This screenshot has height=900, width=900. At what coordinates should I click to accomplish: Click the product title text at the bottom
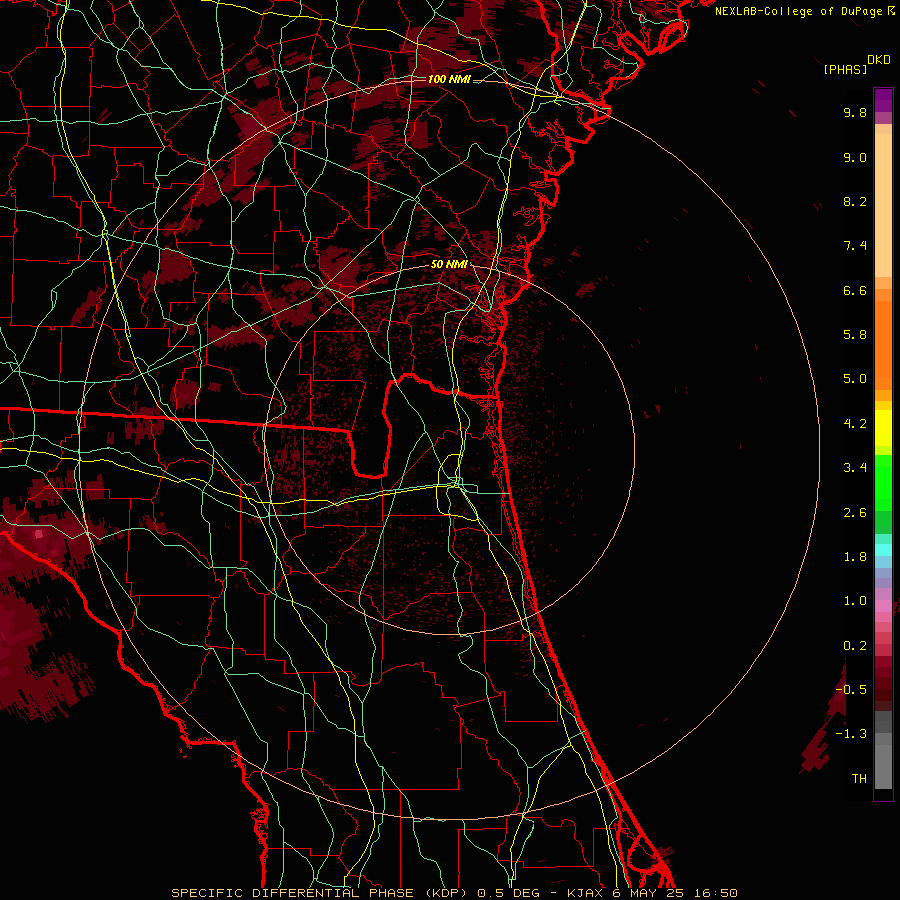point(454,893)
